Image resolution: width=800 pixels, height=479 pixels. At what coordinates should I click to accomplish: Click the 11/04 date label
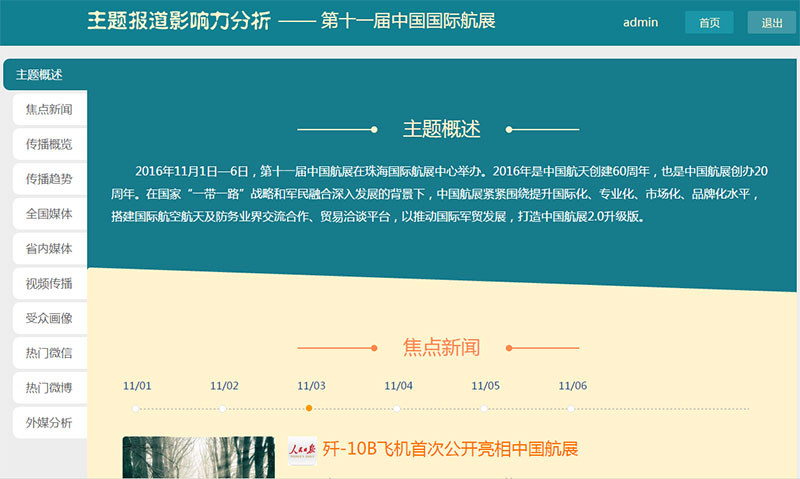(398, 386)
